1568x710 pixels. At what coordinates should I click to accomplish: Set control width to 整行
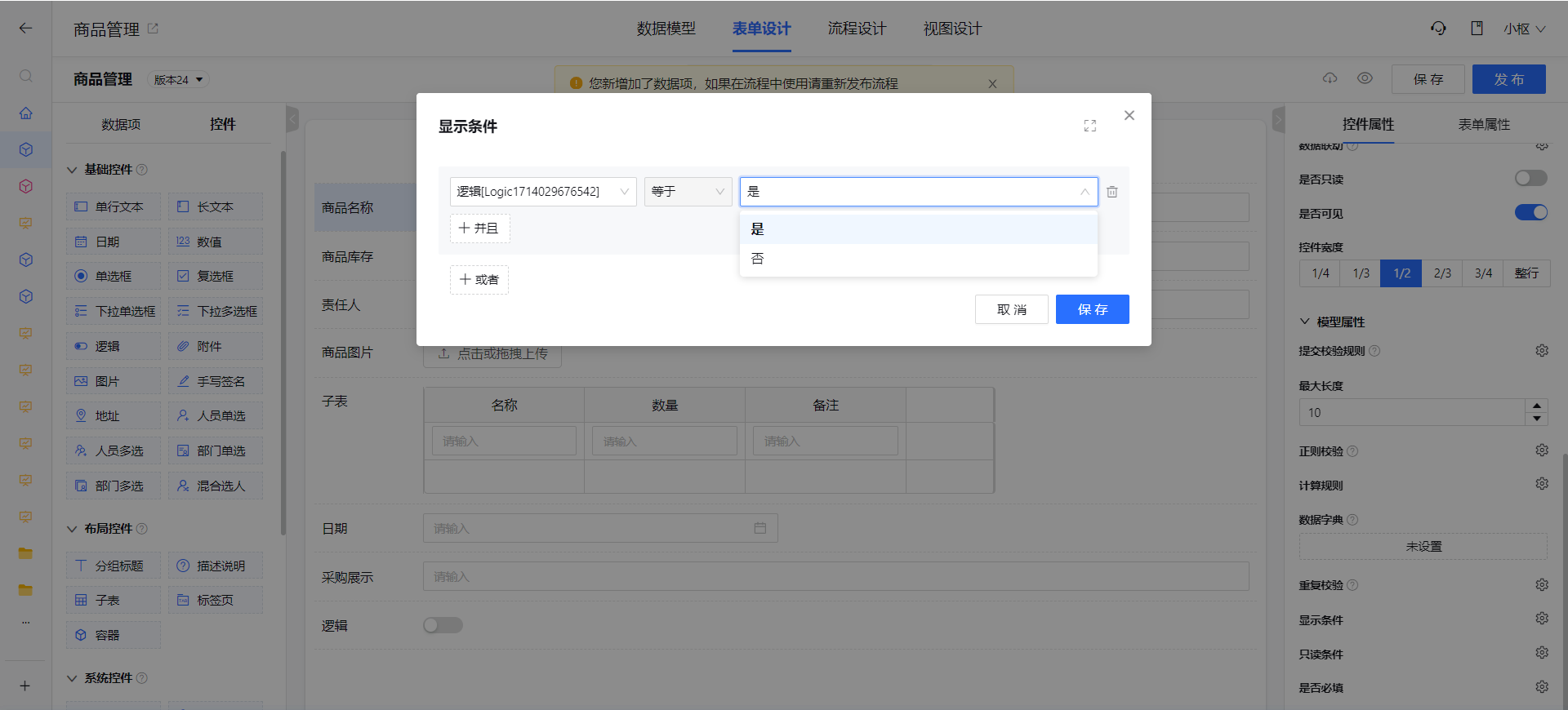pyautogui.click(x=1526, y=273)
